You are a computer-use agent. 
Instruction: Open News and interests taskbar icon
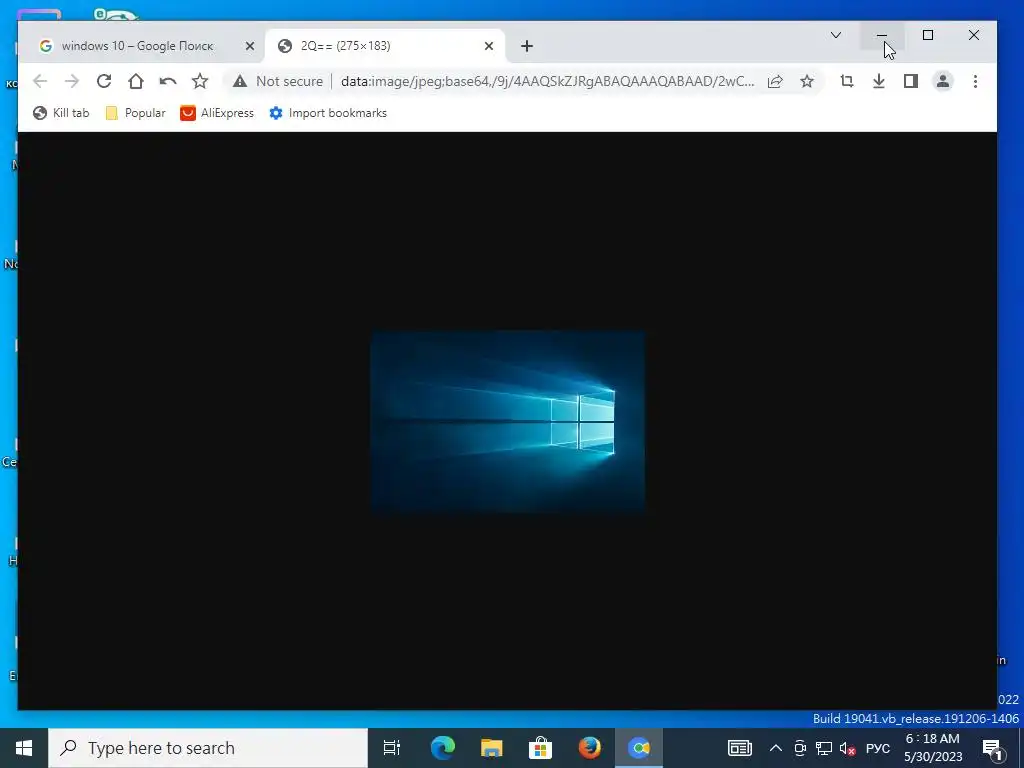coord(740,748)
